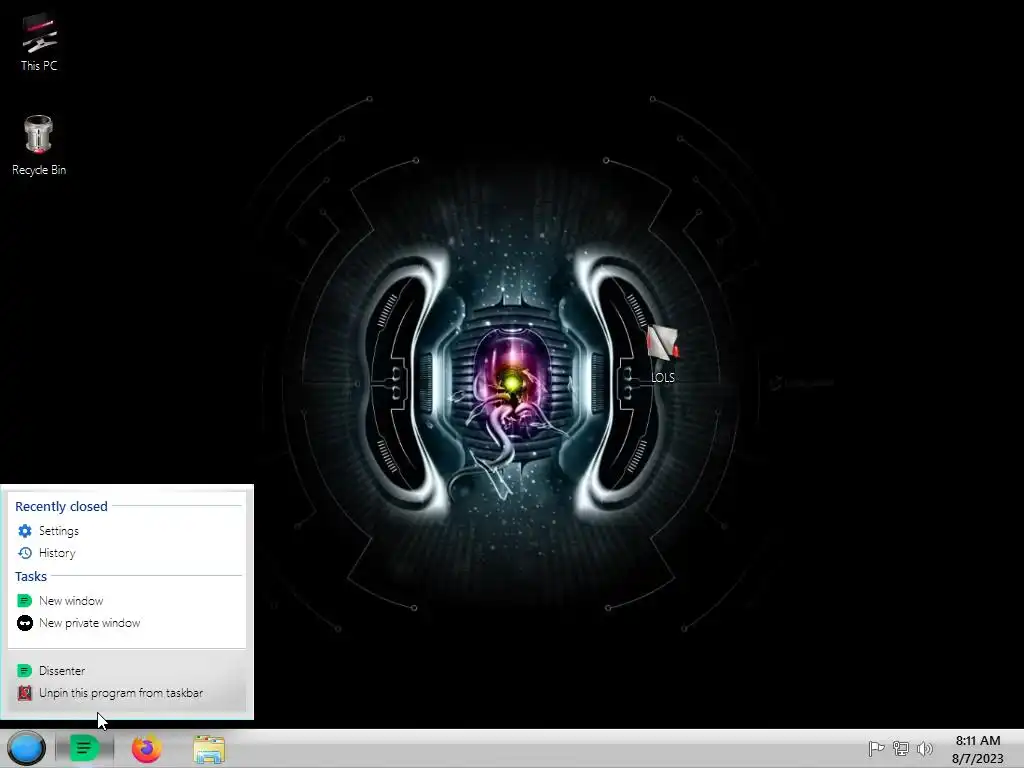Open the clock showing 8:11 AM
This screenshot has width=1024, height=768.
978,749
